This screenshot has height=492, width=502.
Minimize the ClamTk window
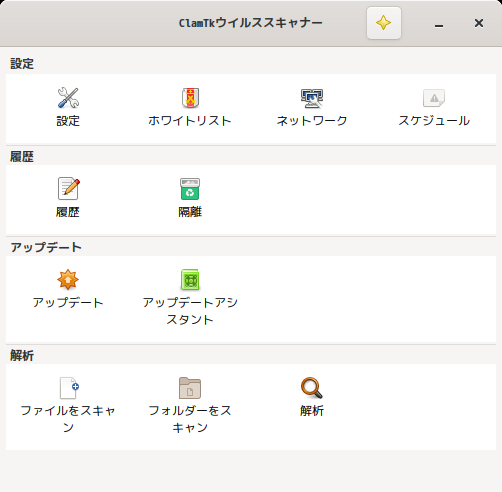tap(439, 23)
